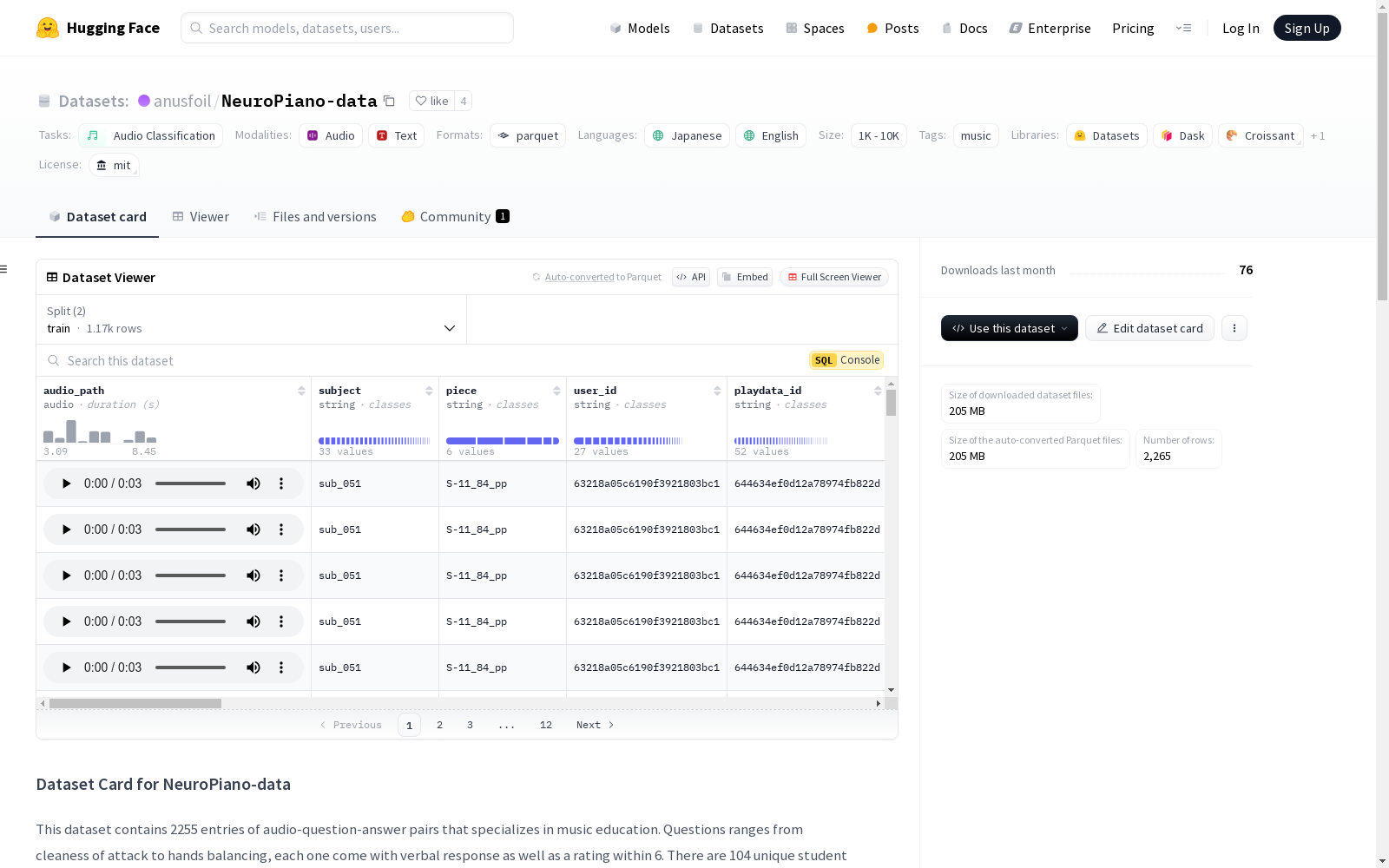Open the Use this dataset dropdown
The height and width of the screenshot is (868, 1389).
pyautogui.click(x=1010, y=328)
